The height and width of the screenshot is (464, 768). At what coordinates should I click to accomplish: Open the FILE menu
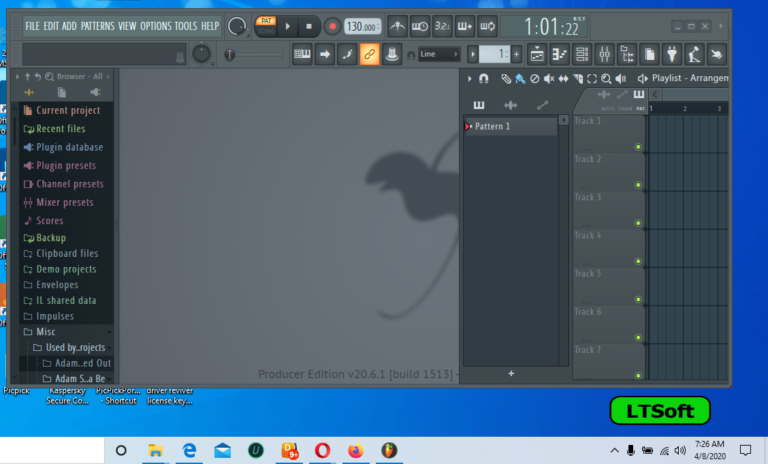point(32,26)
